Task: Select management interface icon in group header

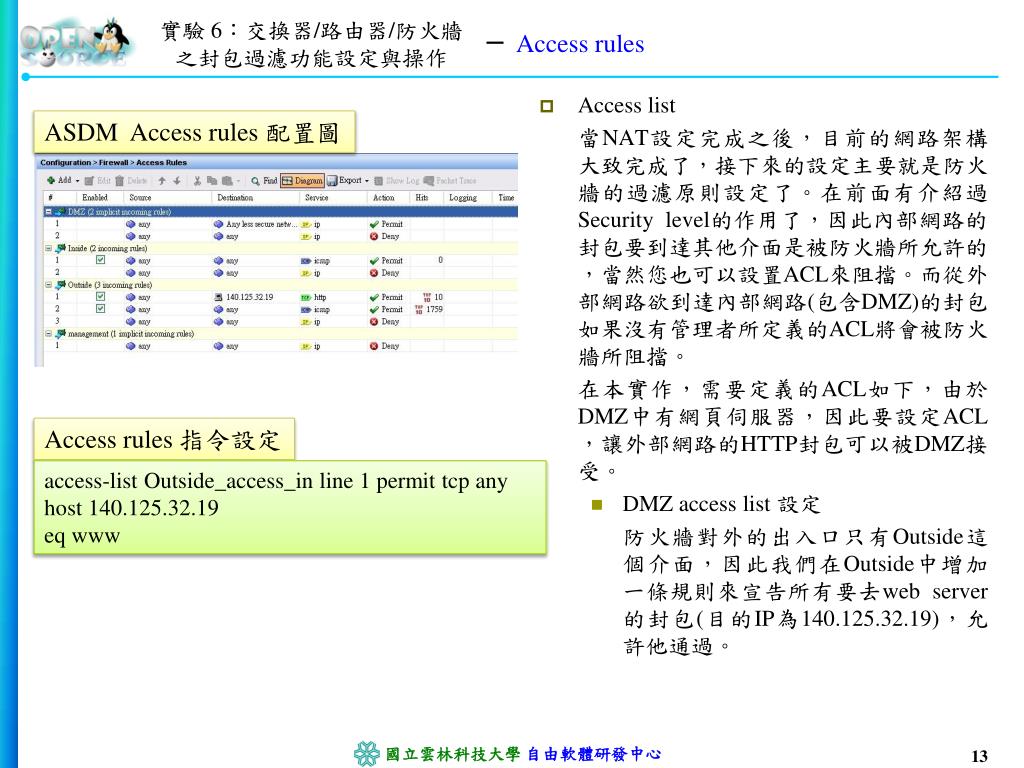Action: pyautogui.click(x=60, y=334)
